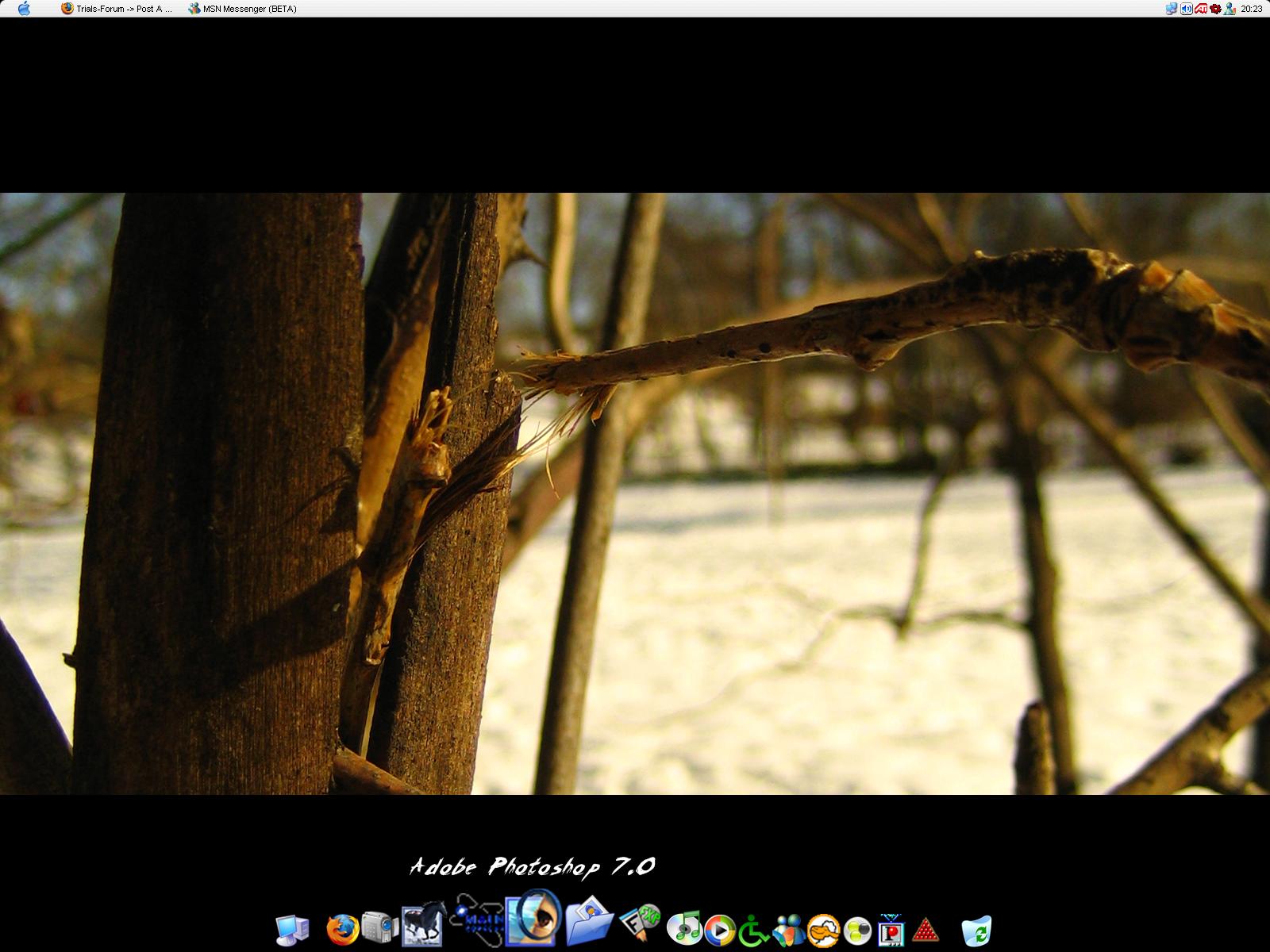Open the Apple logo start menu

pyautogui.click(x=24, y=9)
